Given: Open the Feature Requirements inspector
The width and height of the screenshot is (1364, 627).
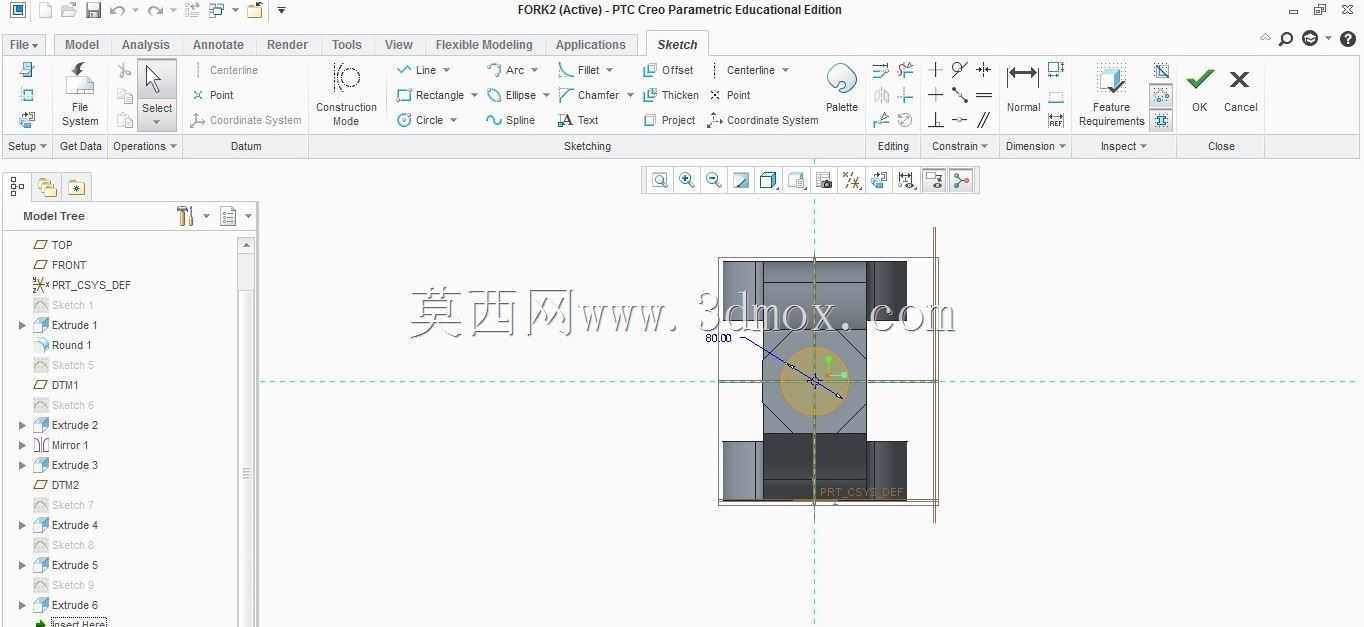Looking at the screenshot, I should pos(1111,95).
